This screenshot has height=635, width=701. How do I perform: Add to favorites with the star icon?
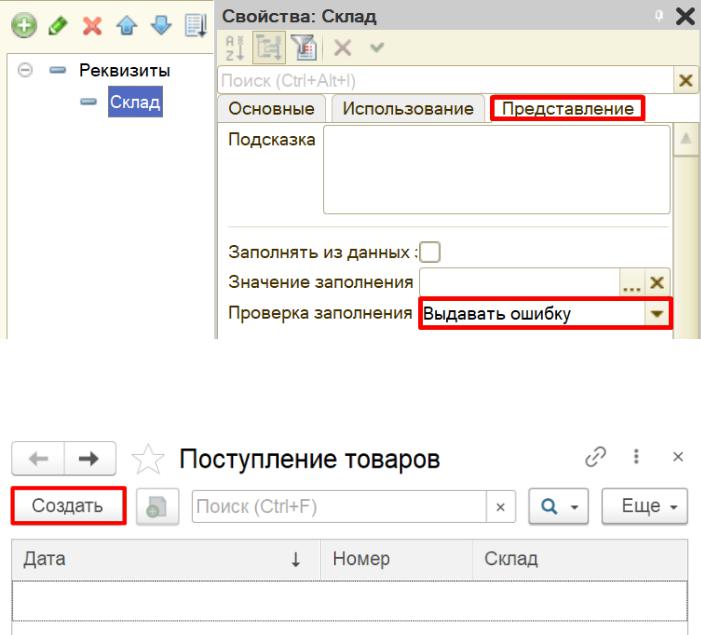(x=154, y=460)
